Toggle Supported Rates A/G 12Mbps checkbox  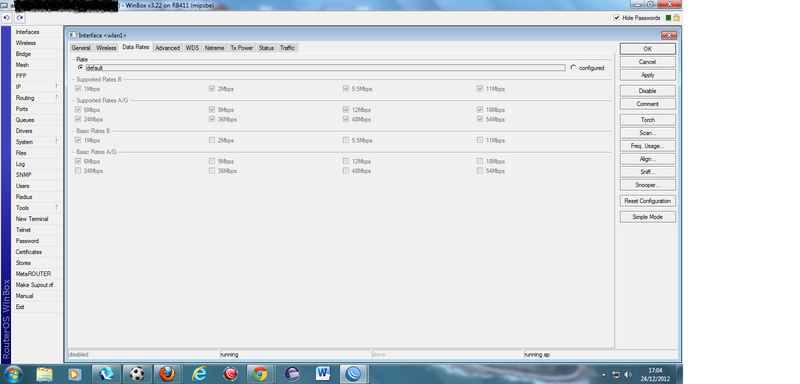[x=346, y=110]
